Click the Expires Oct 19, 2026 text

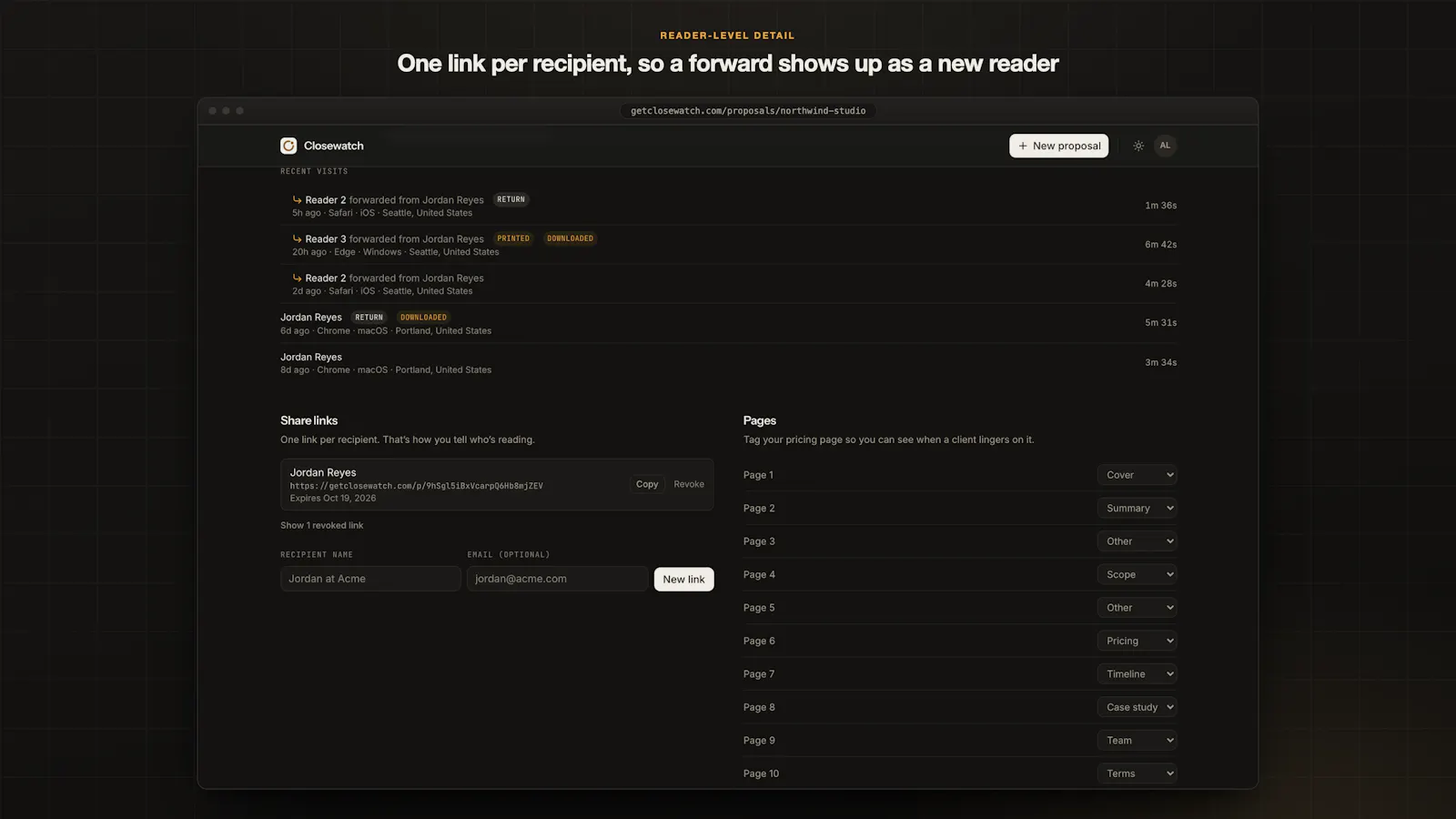click(333, 498)
